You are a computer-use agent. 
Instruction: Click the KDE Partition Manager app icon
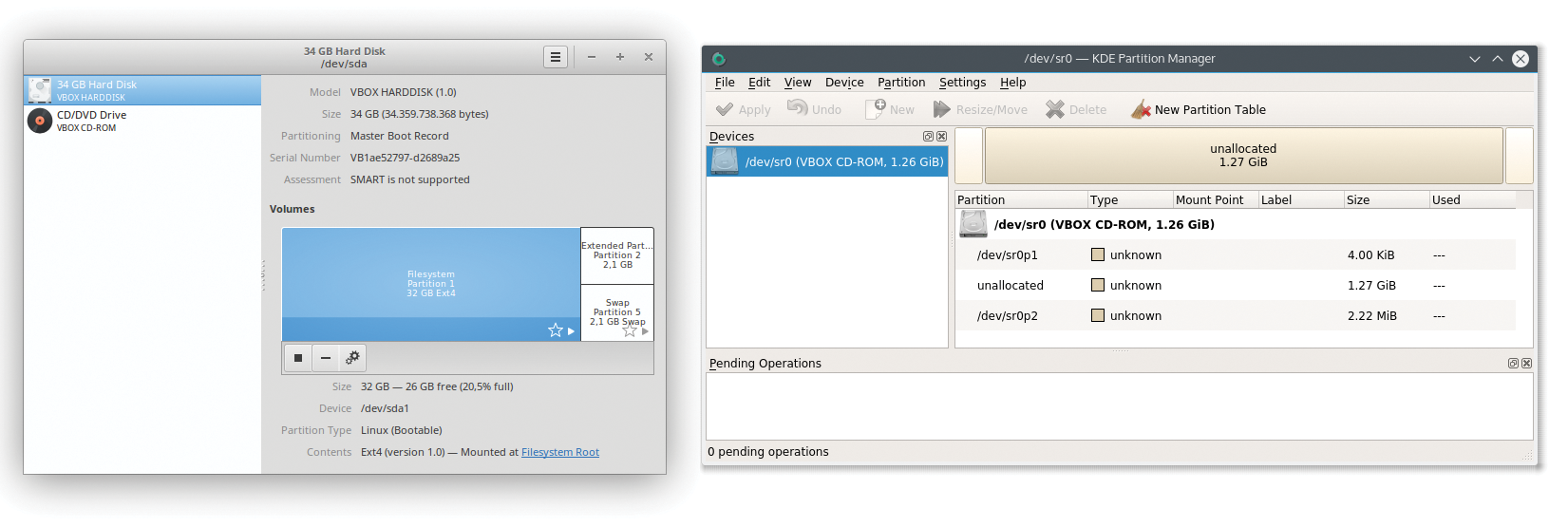pyautogui.click(x=718, y=59)
